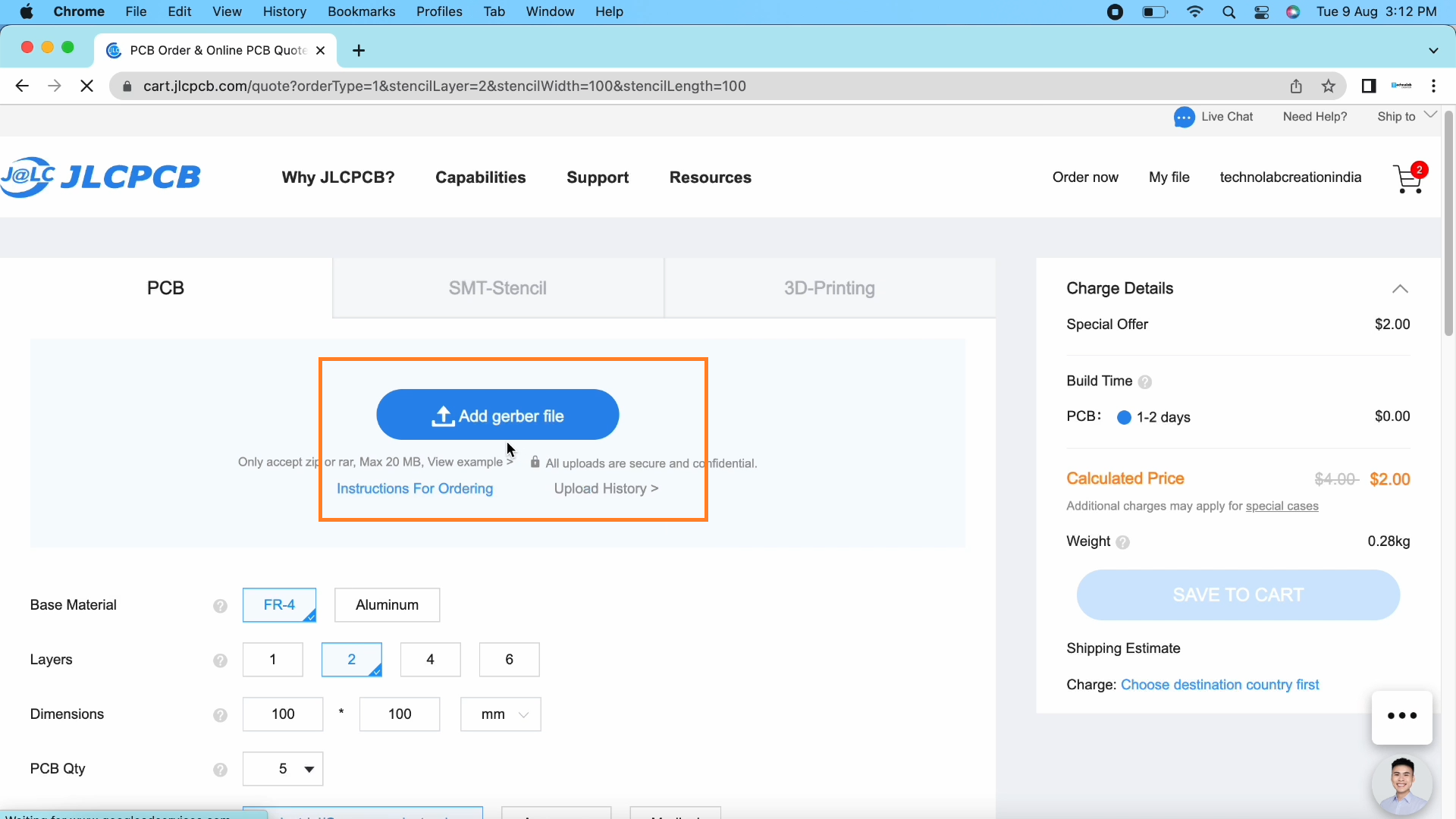This screenshot has width=1456, height=819.
Task: Click Base Material help icon
Action: point(220,606)
